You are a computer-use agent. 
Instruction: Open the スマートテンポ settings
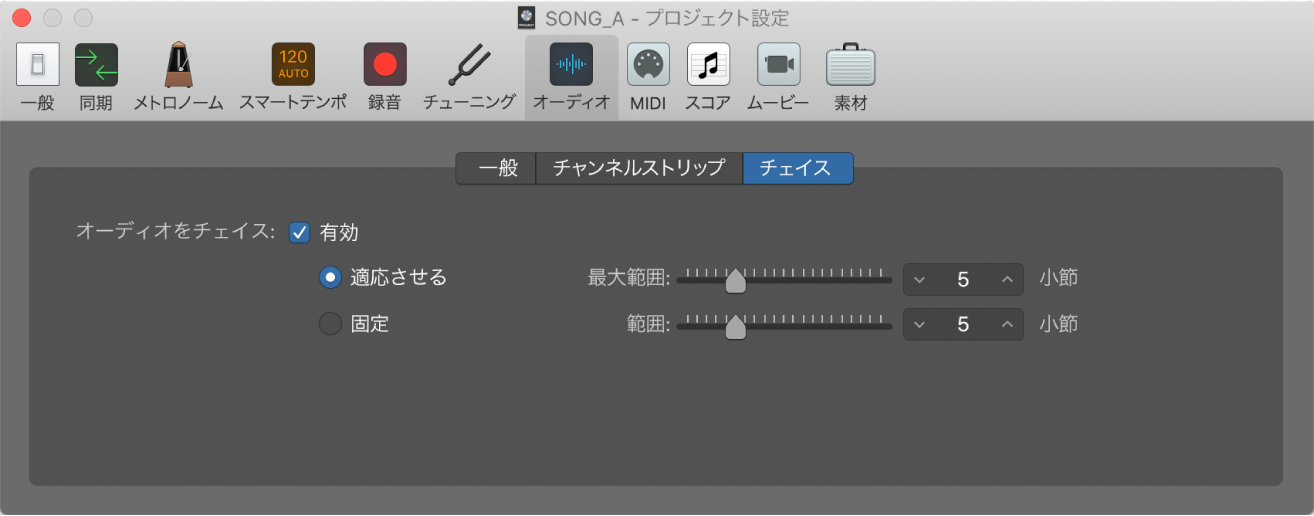pyautogui.click(x=293, y=76)
